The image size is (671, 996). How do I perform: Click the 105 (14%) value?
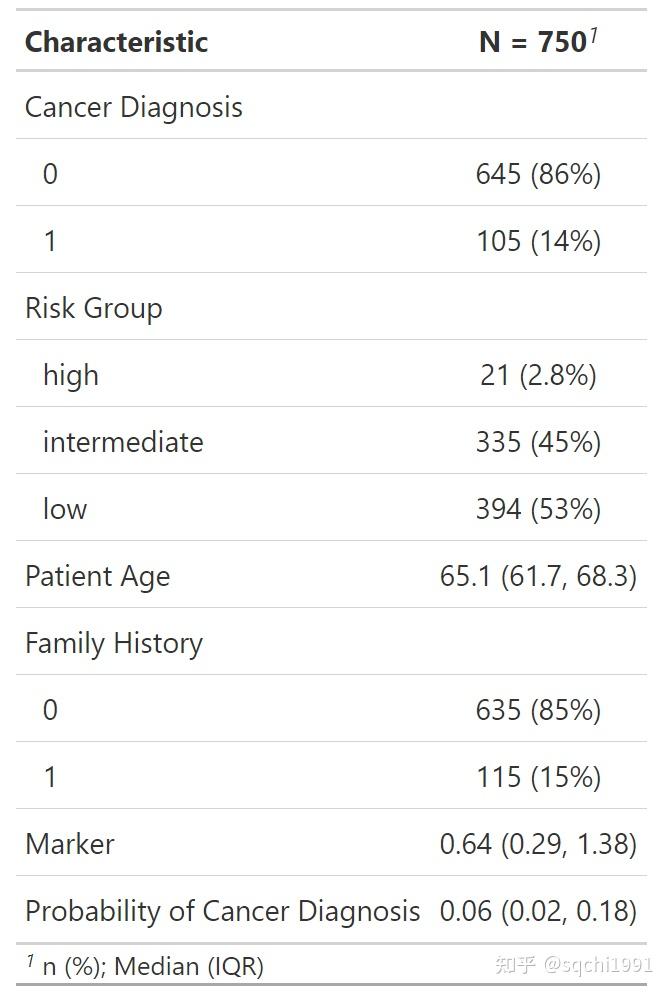pyautogui.click(x=538, y=242)
